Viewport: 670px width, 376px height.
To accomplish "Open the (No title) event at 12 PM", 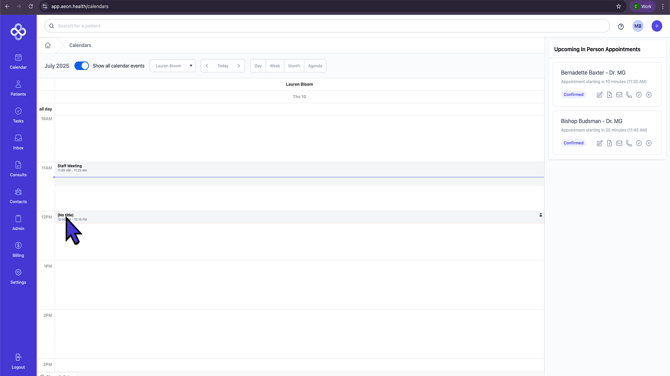I will [x=299, y=217].
